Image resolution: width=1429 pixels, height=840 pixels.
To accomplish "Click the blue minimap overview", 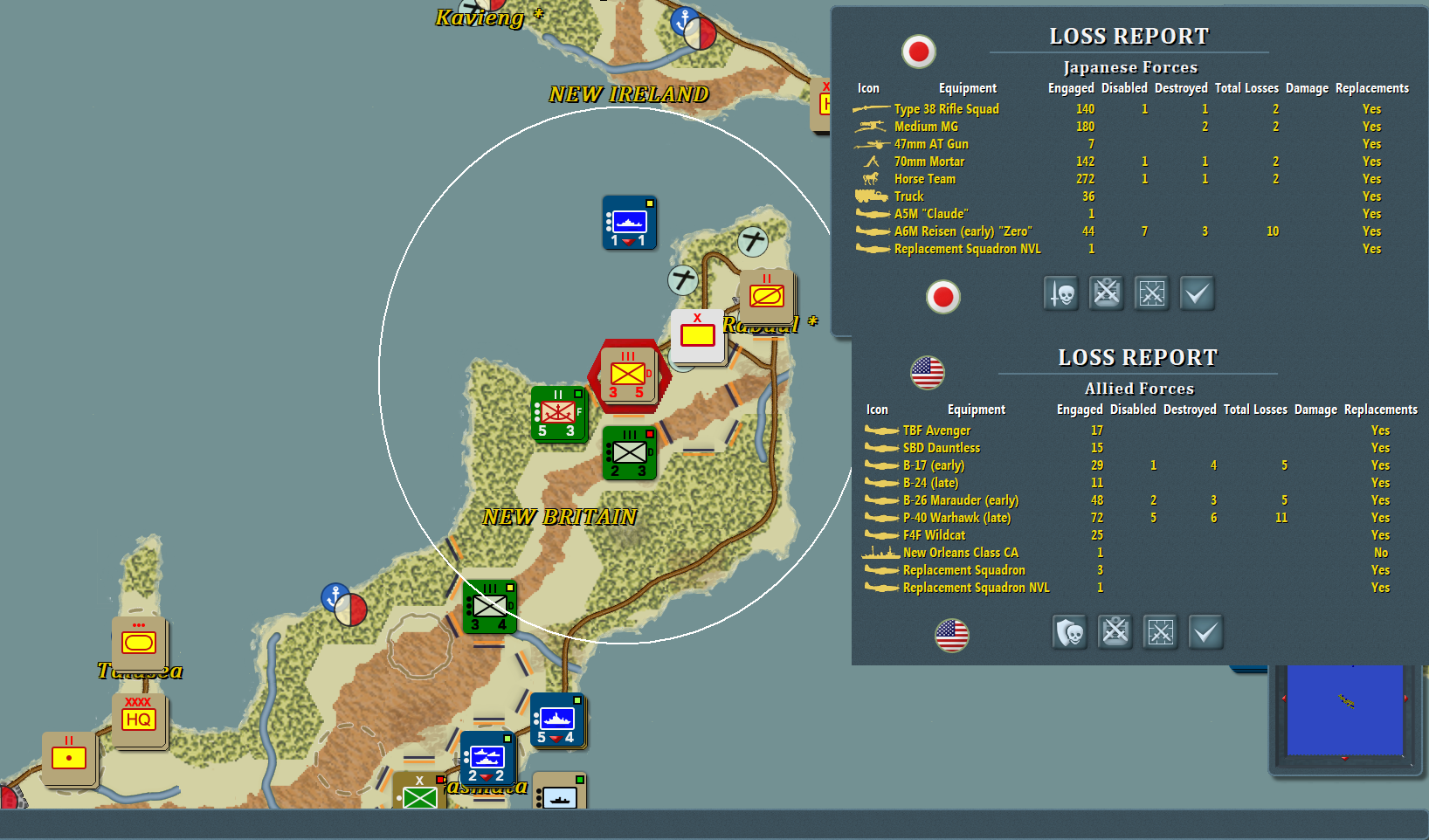I will (x=1344, y=710).
